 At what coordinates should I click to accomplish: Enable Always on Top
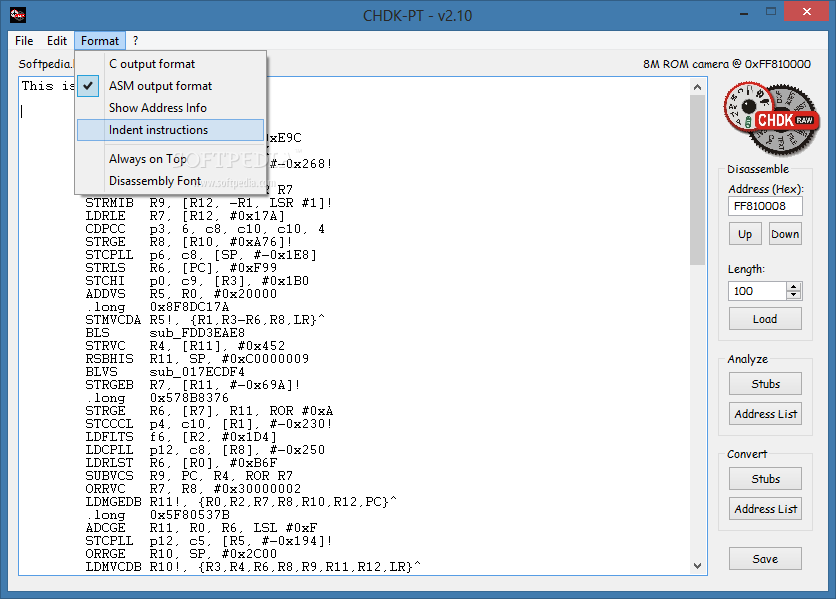point(171,159)
